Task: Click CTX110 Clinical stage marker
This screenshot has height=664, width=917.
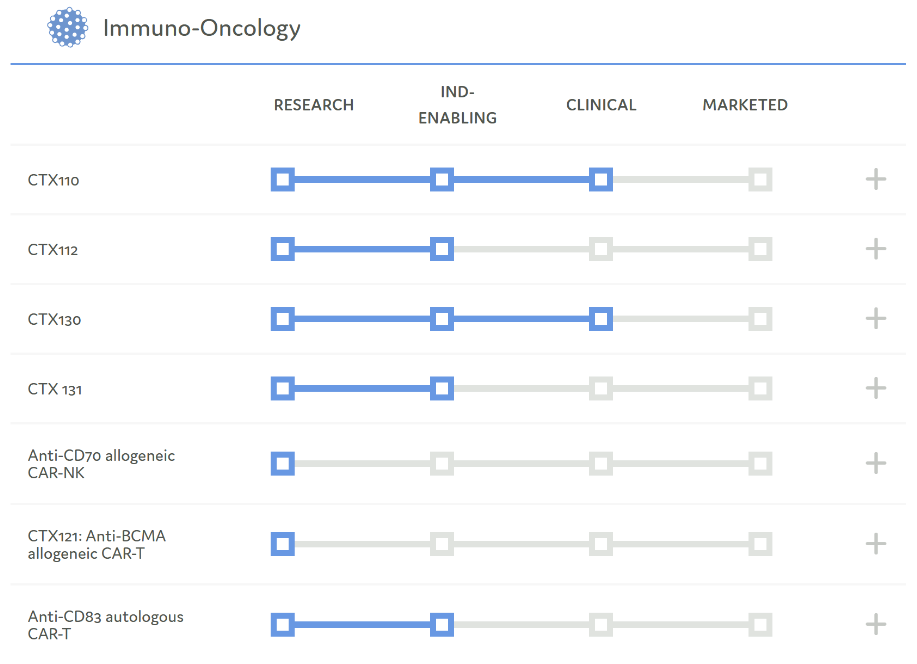Action: (600, 180)
